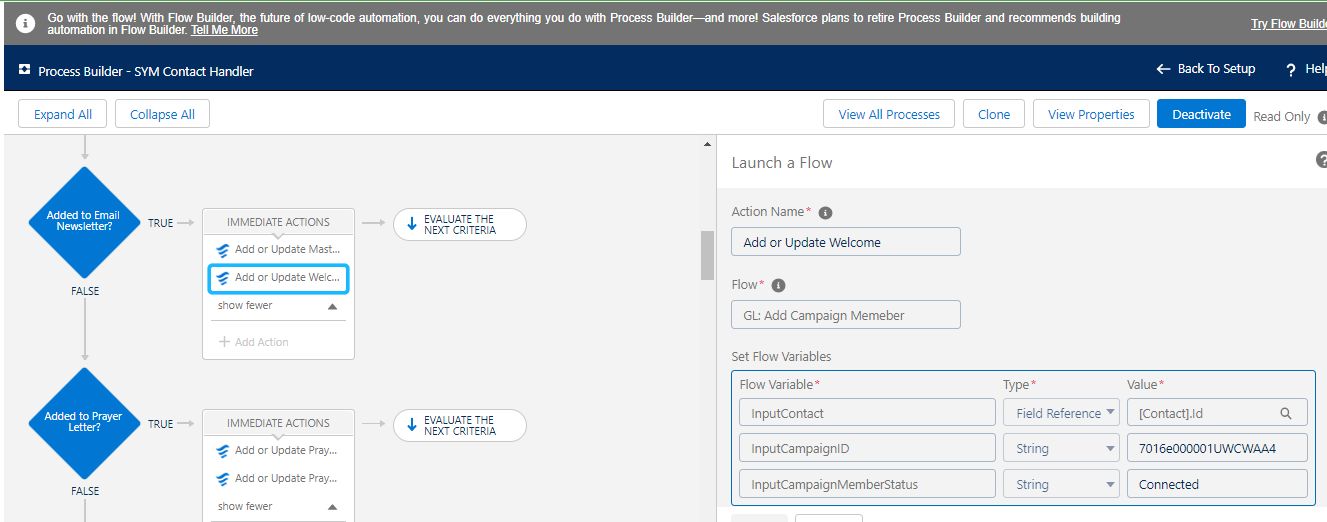Open the Help question mark icon

pos(1291,69)
